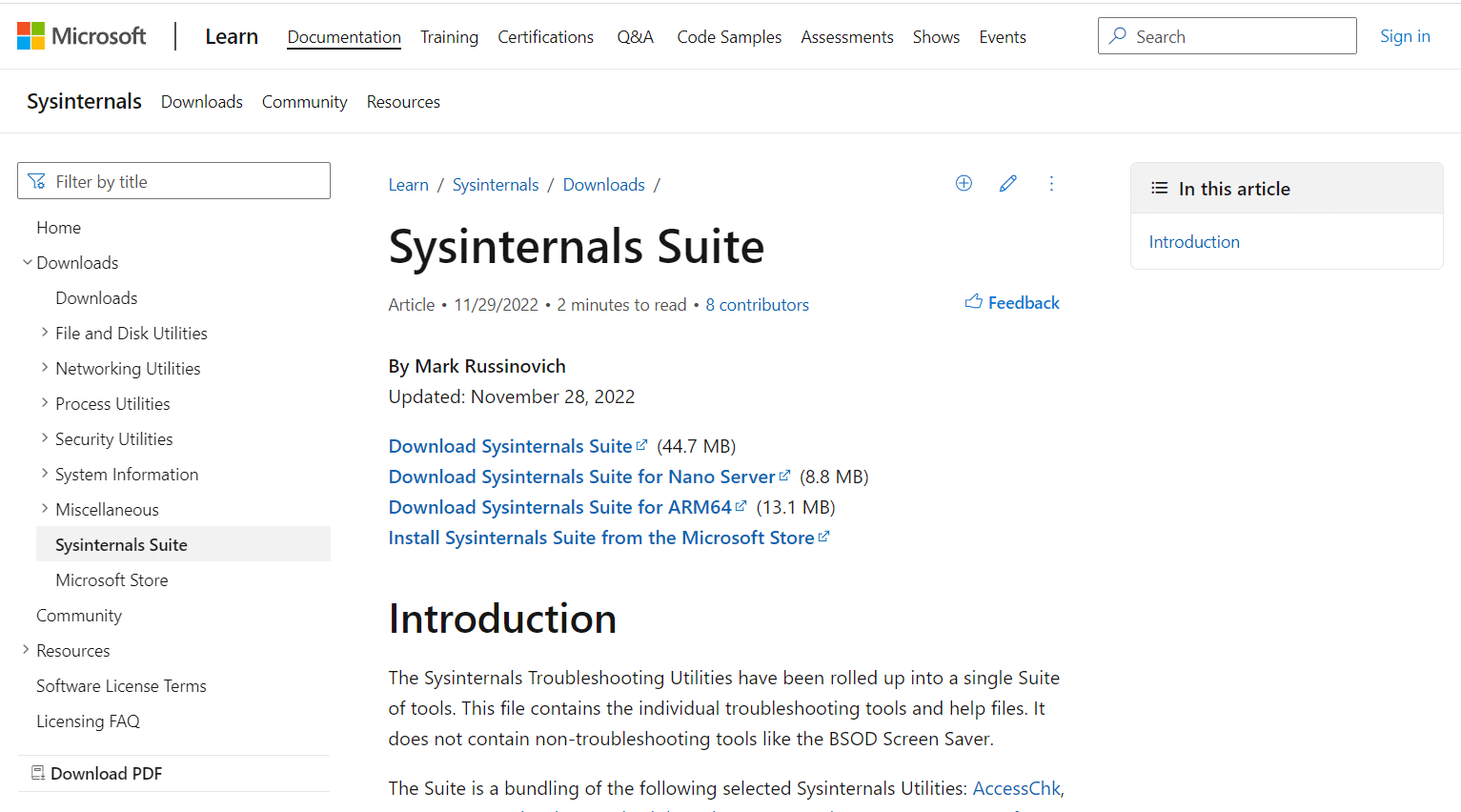Click Download Sysinternals Suite for Nano Server
The width and height of the screenshot is (1461, 812).
[589, 477]
